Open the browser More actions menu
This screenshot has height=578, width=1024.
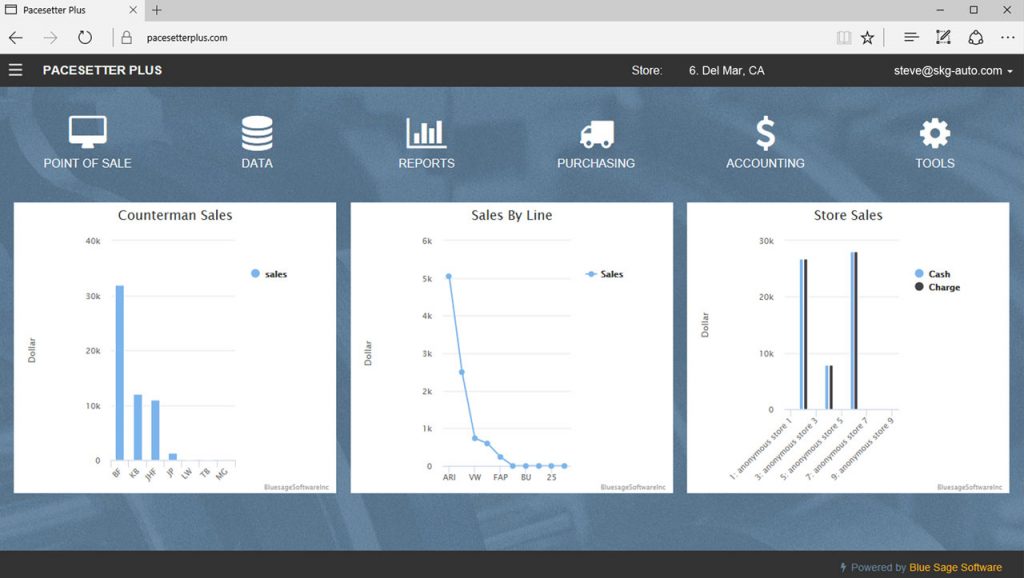click(x=1007, y=37)
